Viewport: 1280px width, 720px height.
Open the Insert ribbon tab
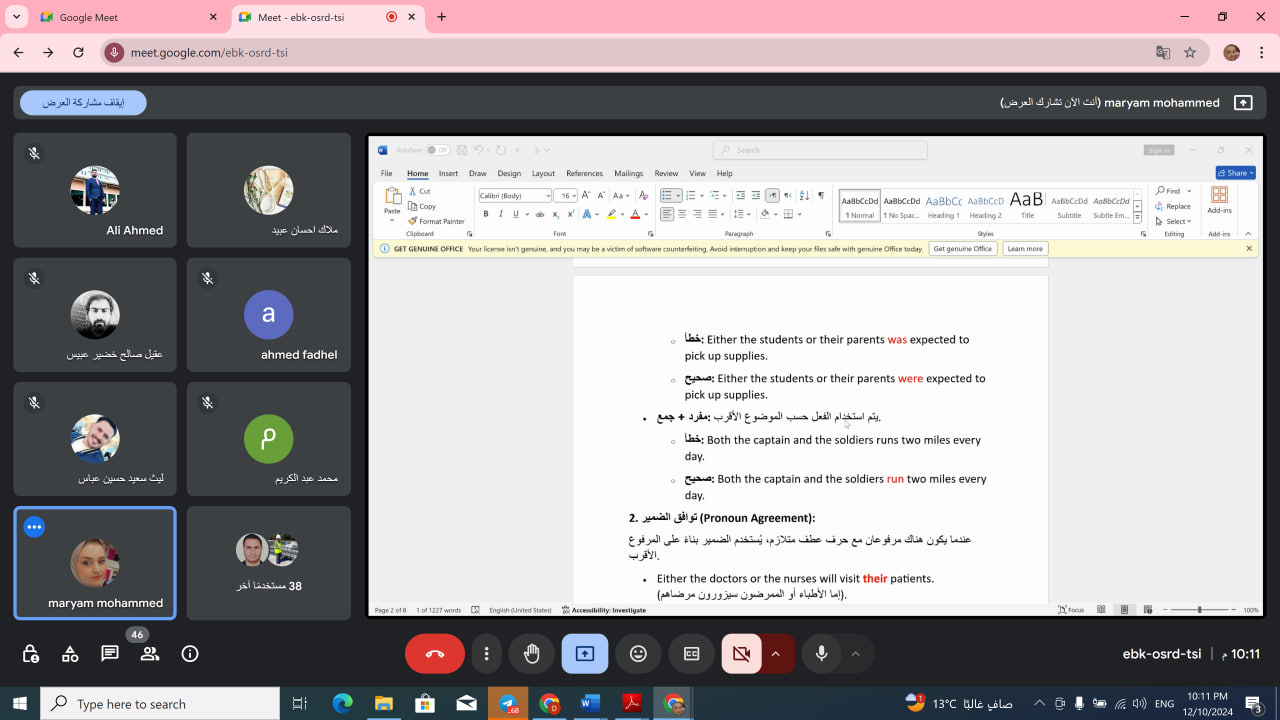tap(448, 173)
